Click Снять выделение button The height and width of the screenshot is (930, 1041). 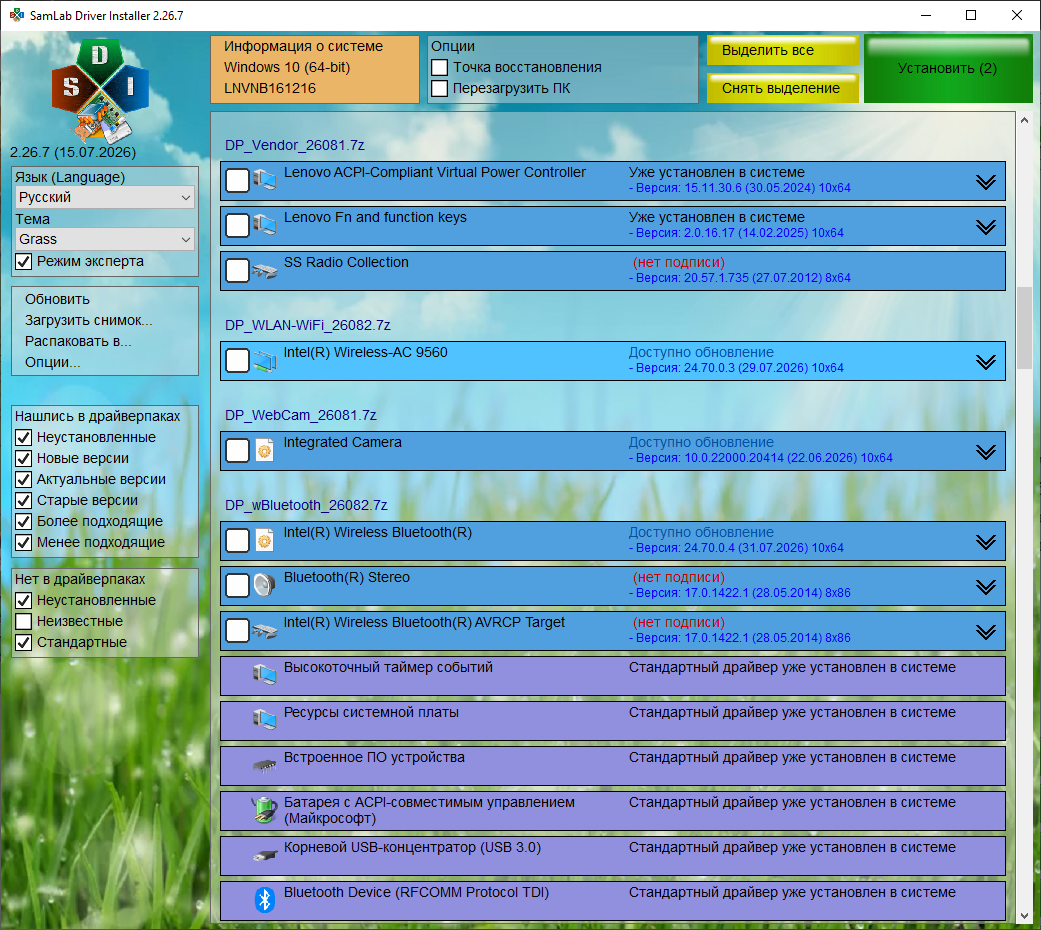click(782, 88)
